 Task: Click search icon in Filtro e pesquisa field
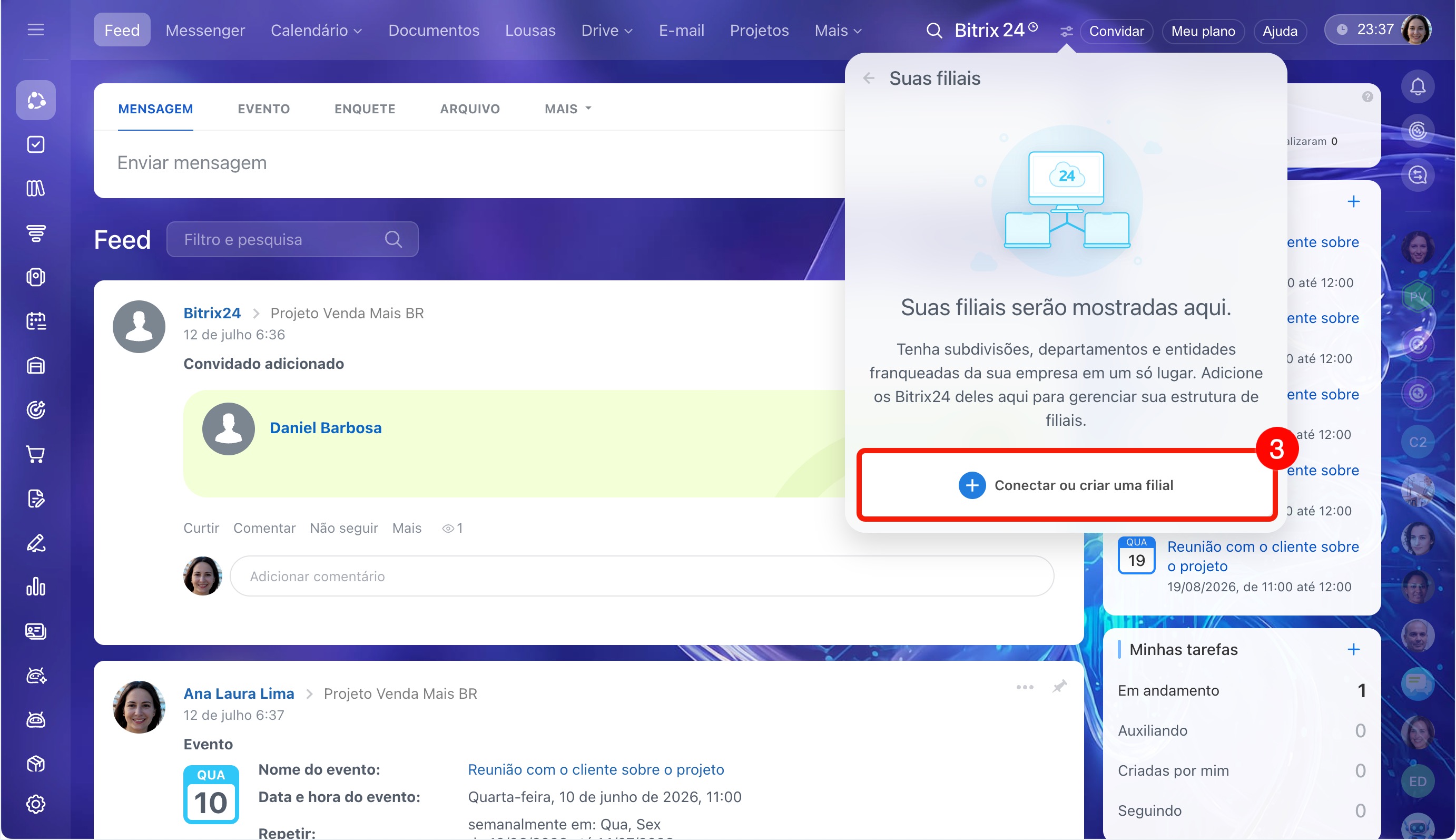coord(393,239)
